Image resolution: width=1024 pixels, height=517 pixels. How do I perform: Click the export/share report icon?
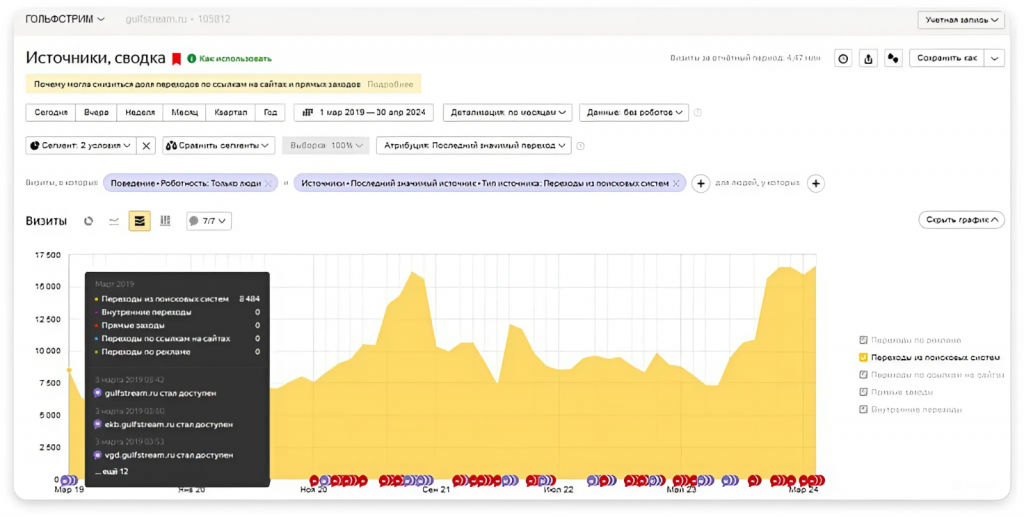click(x=868, y=59)
